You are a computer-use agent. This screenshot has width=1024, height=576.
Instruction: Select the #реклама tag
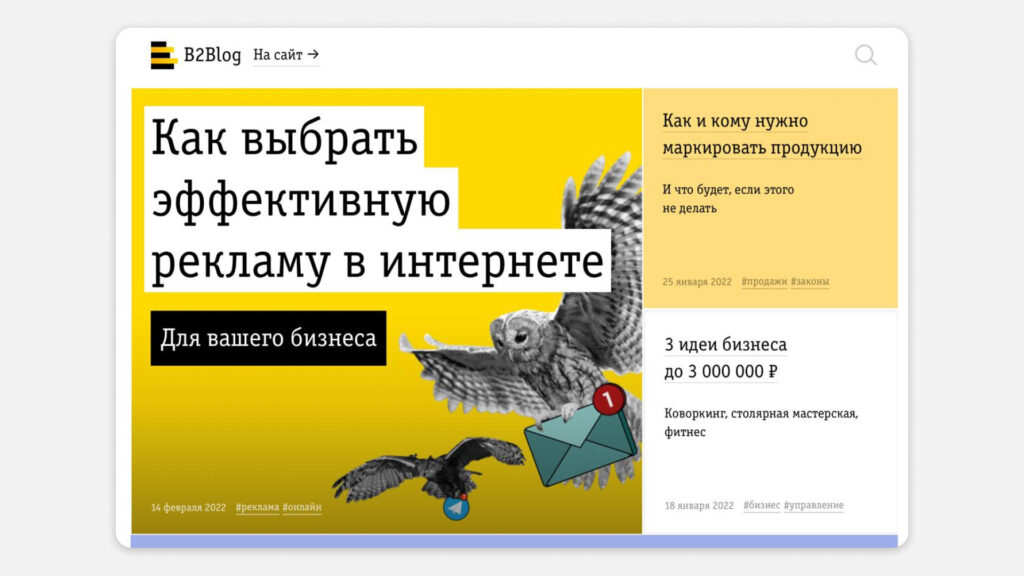pos(257,507)
